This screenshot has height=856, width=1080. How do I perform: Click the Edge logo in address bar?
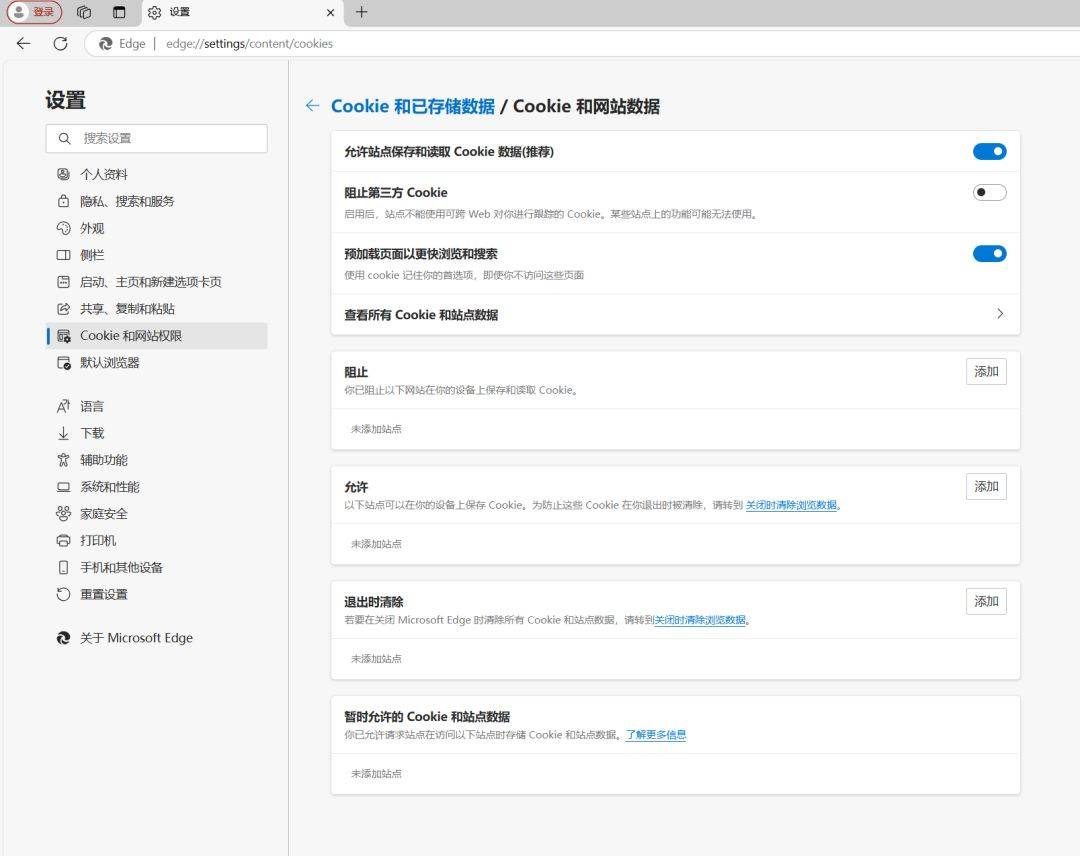click(x=105, y=43)
